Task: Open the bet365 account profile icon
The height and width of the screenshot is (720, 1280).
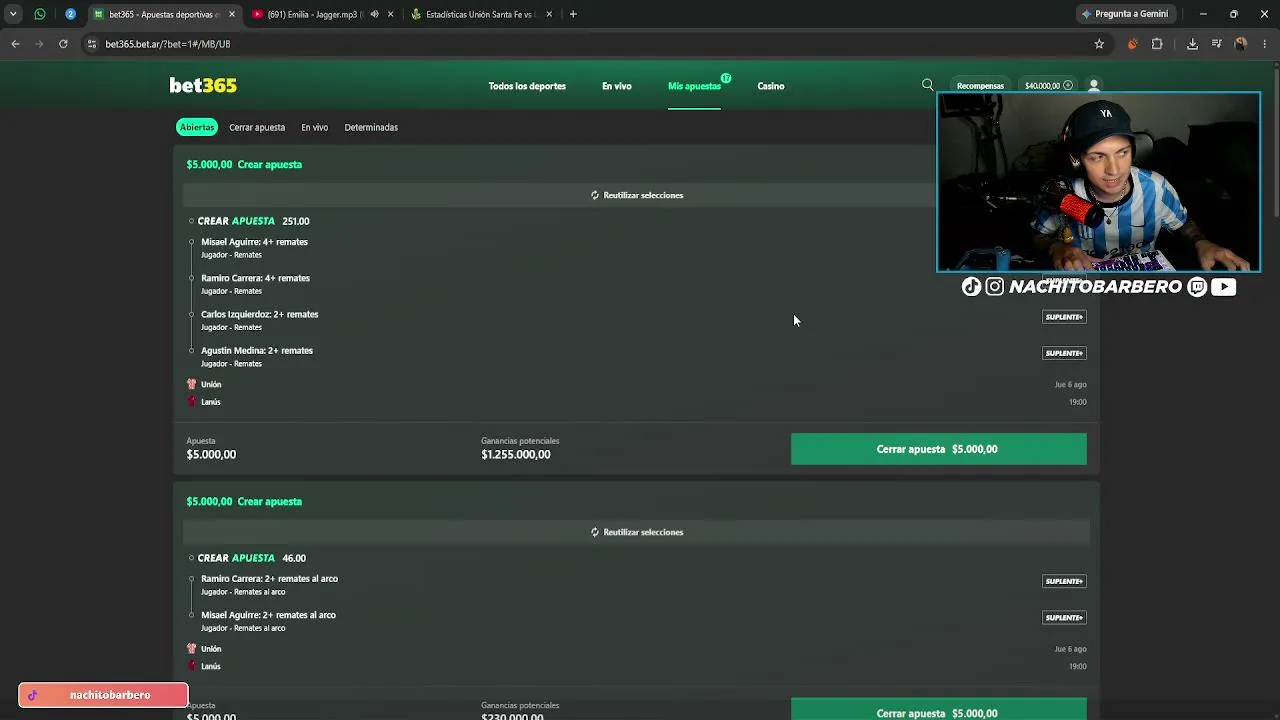Action: pyautogui.click(x=1094, y=86)
